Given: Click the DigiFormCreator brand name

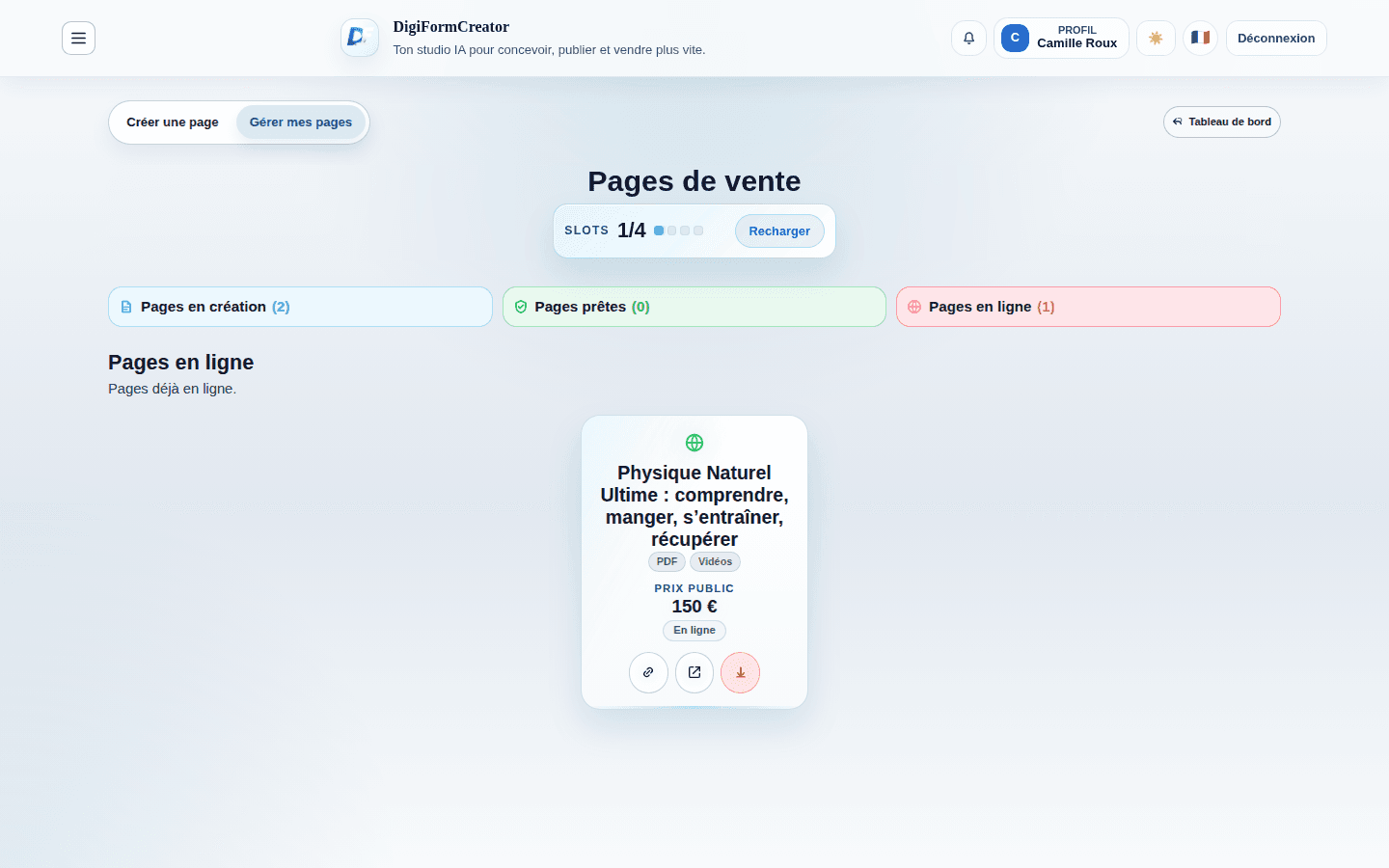Looking at the screenshot, I should pos(450,27).
